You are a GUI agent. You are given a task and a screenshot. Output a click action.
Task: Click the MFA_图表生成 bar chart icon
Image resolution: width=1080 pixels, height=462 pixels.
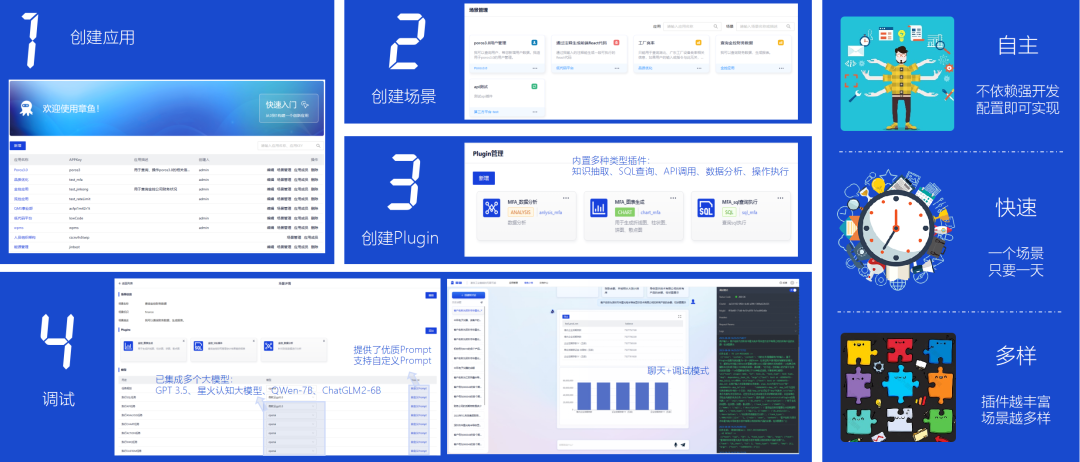click(600, 209)
